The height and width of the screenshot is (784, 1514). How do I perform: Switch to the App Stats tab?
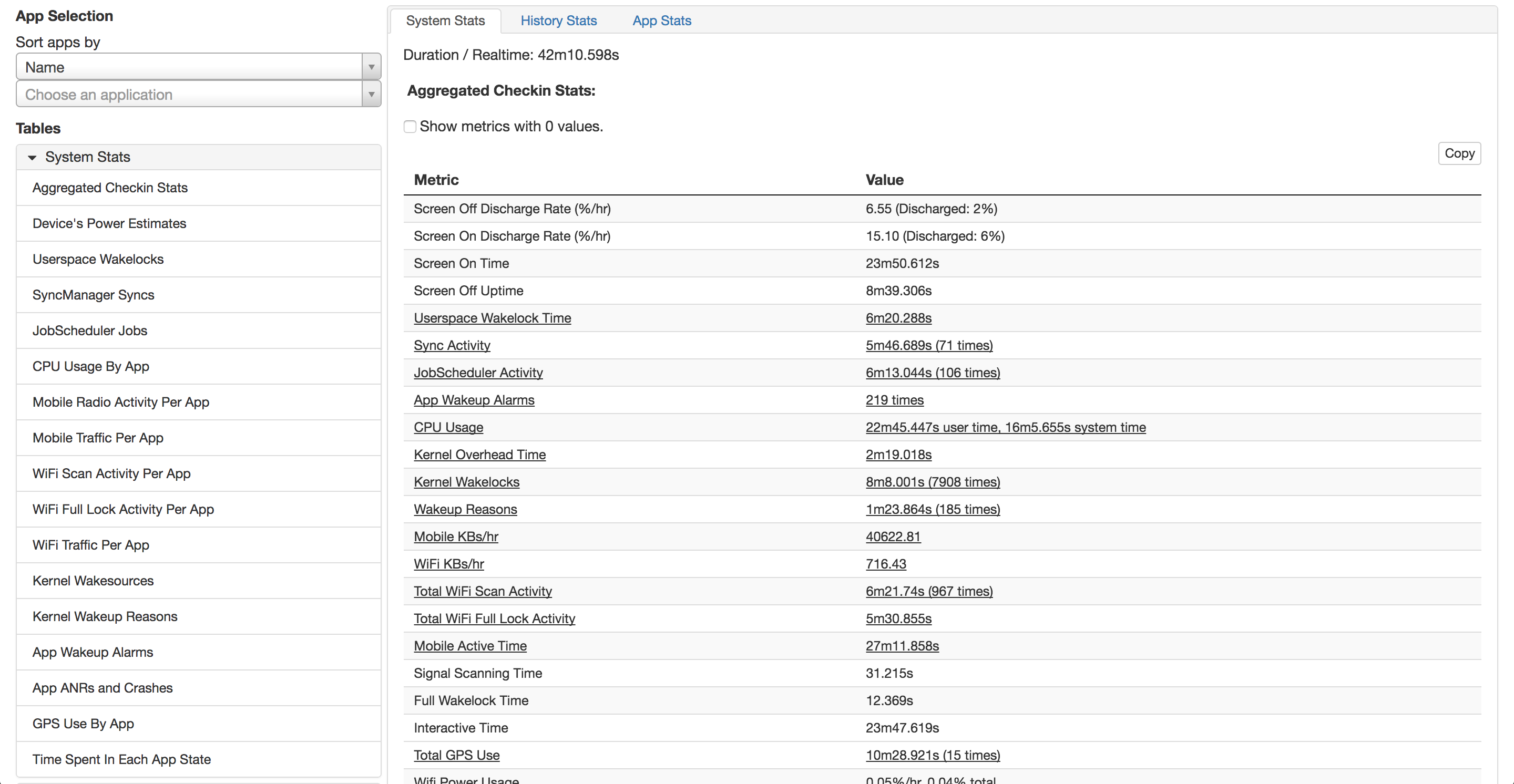tap(661, 20)
